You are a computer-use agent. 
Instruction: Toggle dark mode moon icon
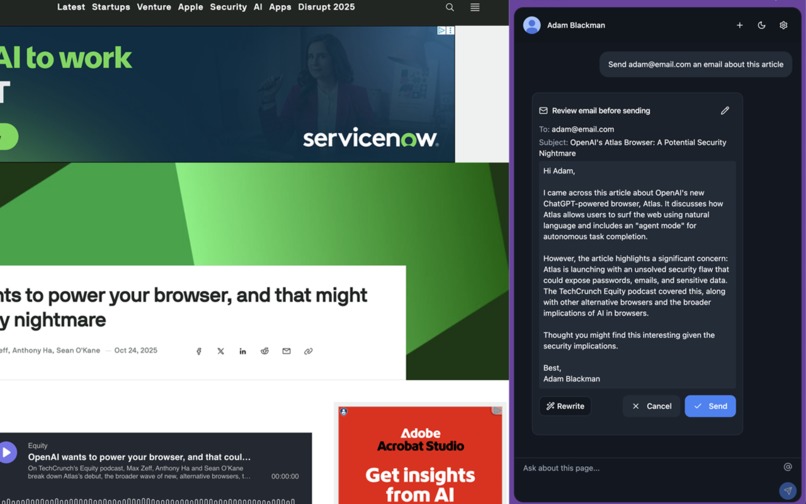762,25
